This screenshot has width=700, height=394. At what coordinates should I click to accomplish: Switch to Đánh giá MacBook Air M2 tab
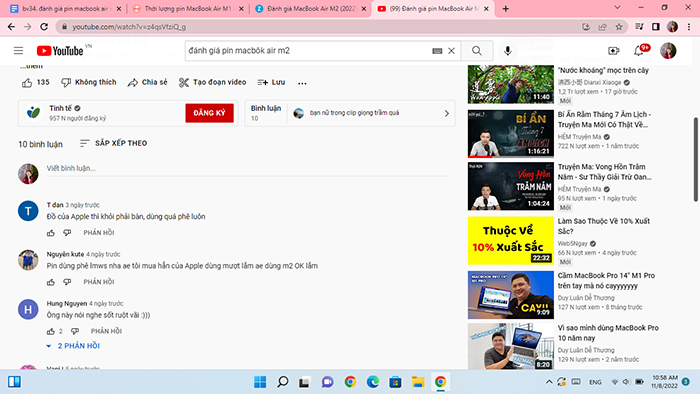[311, 8]
